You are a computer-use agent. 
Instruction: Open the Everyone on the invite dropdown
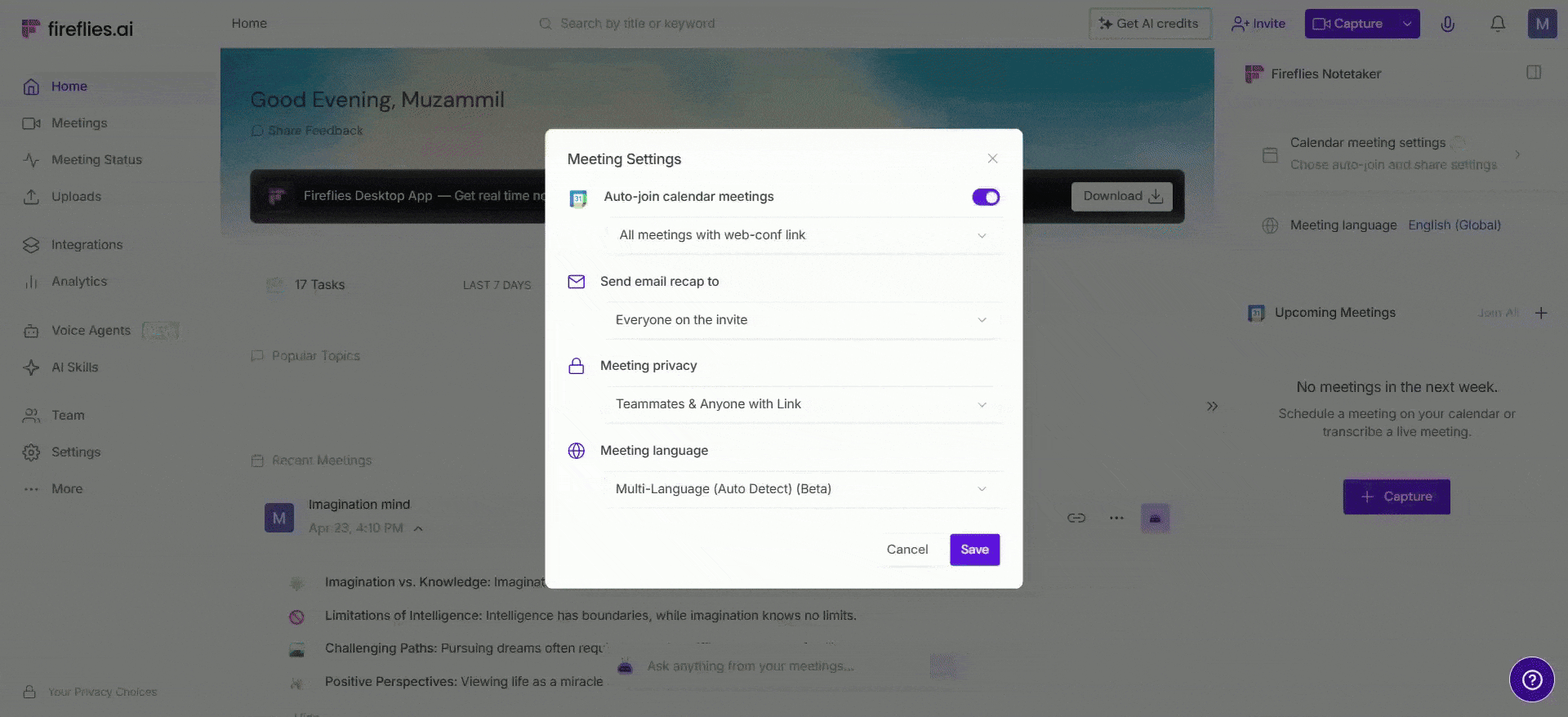click(x=804, y=320)
